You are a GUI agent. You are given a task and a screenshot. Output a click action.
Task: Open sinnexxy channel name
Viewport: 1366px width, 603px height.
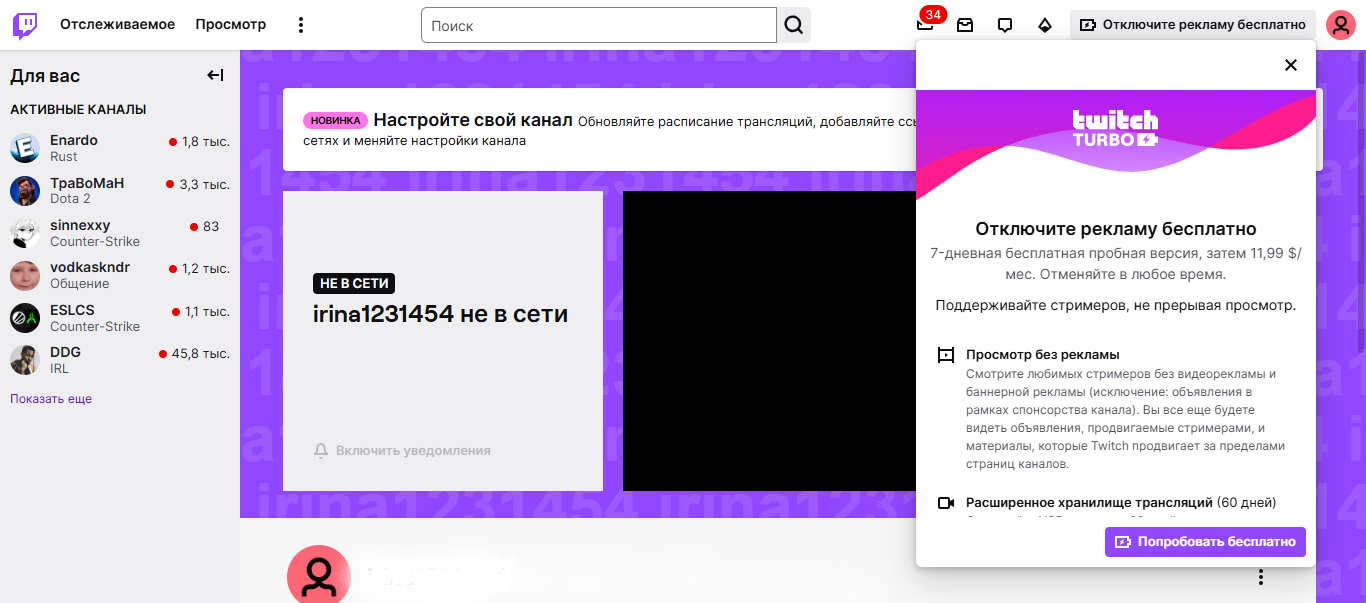(80, 225)
